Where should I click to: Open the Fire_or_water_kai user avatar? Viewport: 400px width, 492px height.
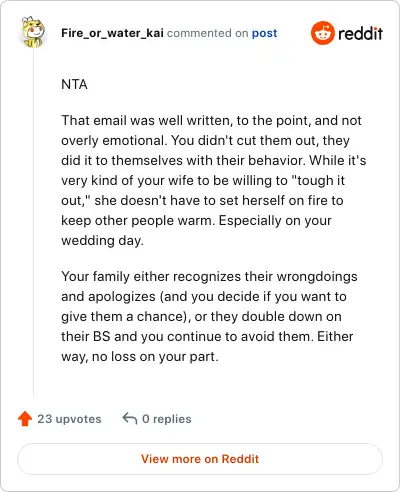click(x=33, y=32)
